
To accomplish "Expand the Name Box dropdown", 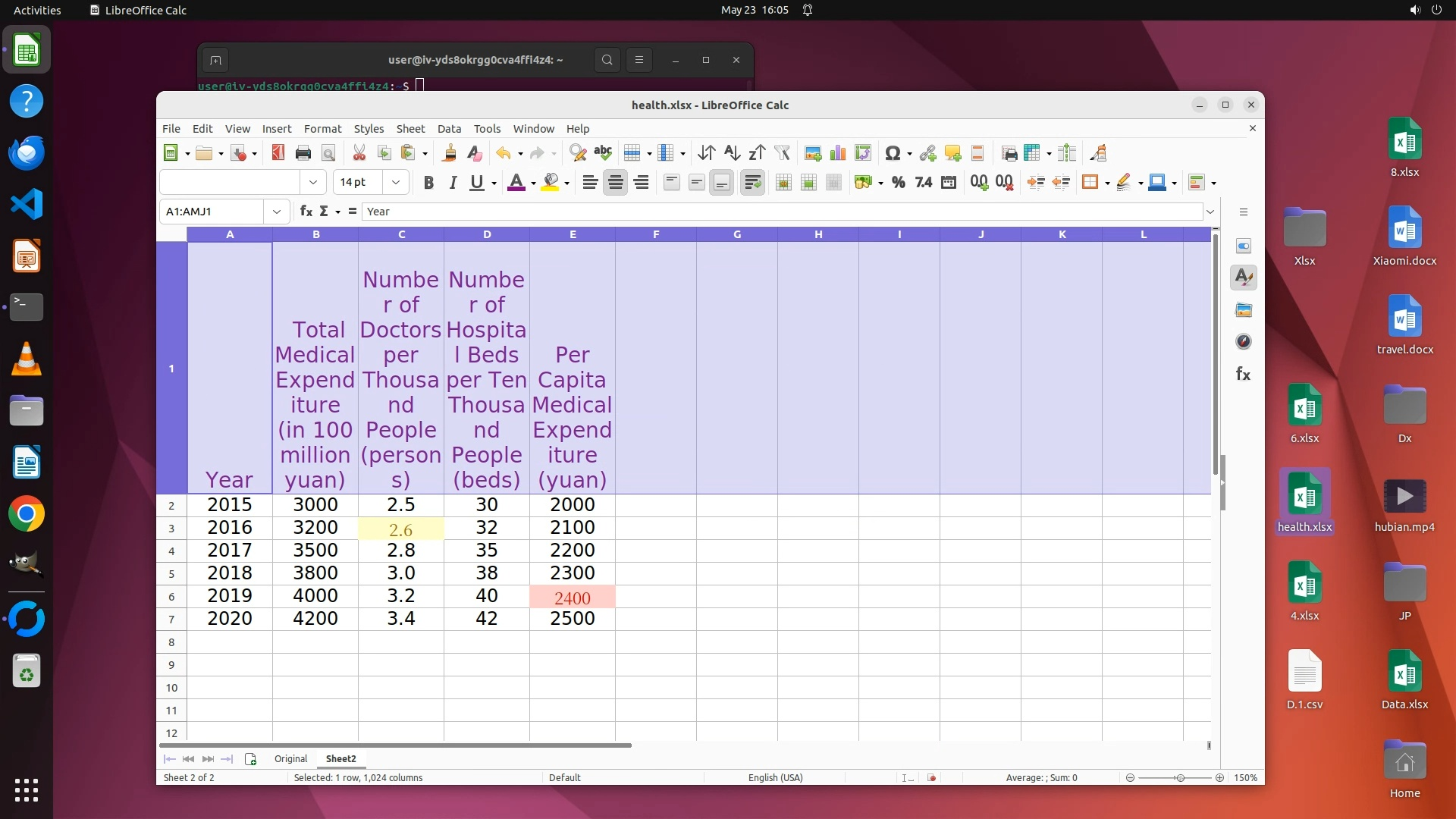I will (x=277, y=212).
